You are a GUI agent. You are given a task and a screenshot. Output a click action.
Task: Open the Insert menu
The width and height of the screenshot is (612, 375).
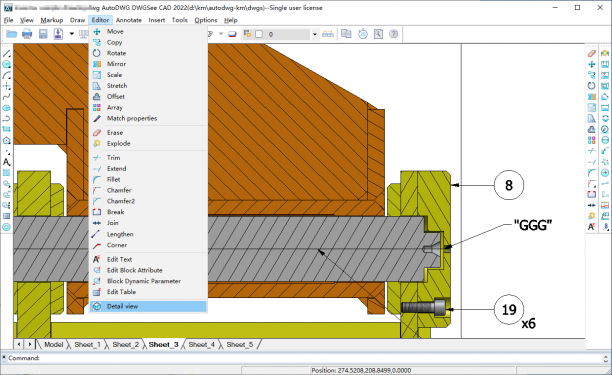pyautogui.click(x=157, y=20)
